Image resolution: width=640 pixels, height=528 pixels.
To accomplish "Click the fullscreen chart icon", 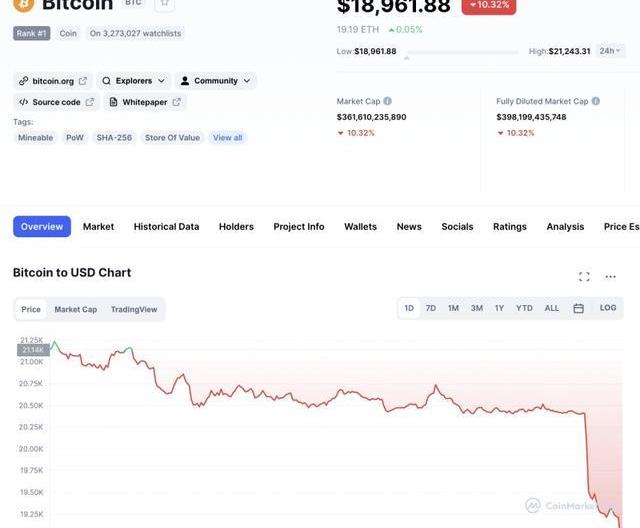I will (x=584, y=276).
